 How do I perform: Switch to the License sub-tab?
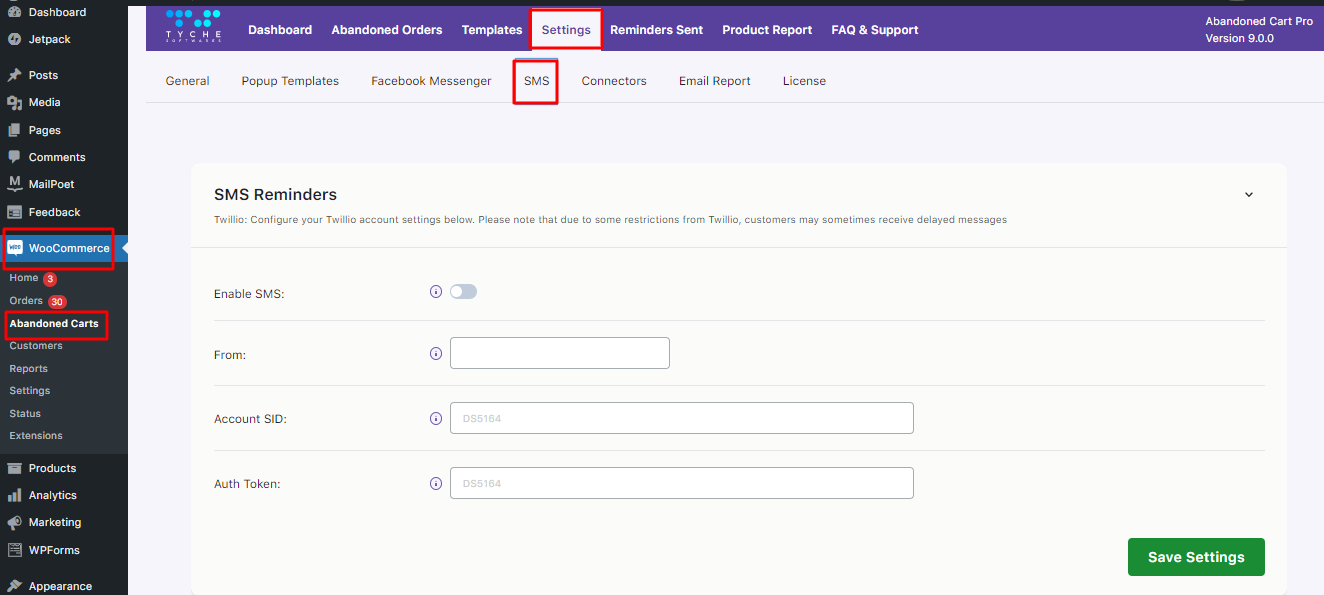point(804,81)
